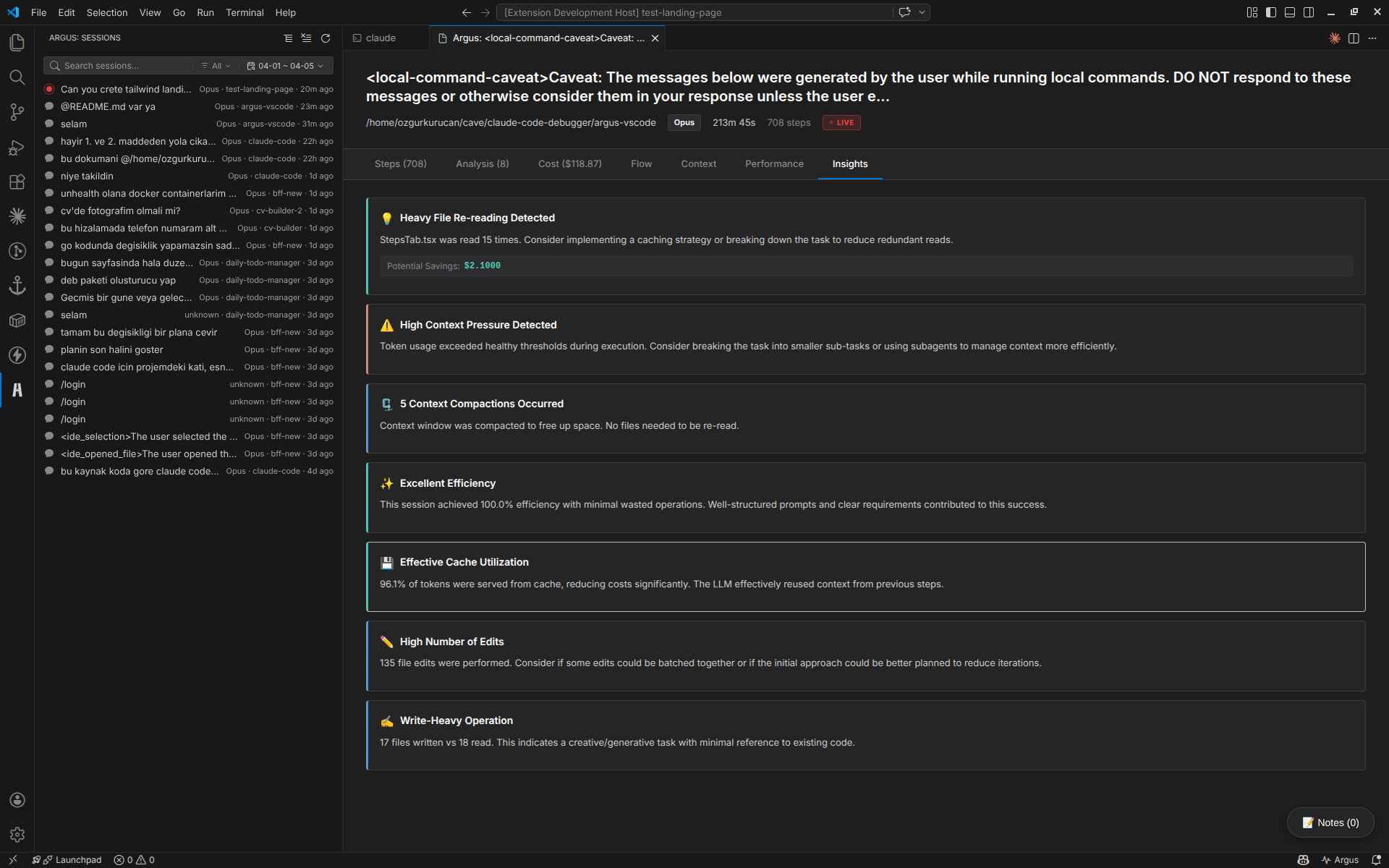Open the date range 04-01 ~ 04-05 dropdown
Viewport: 1389px width, 868px height.
click(x=286, y=65)
